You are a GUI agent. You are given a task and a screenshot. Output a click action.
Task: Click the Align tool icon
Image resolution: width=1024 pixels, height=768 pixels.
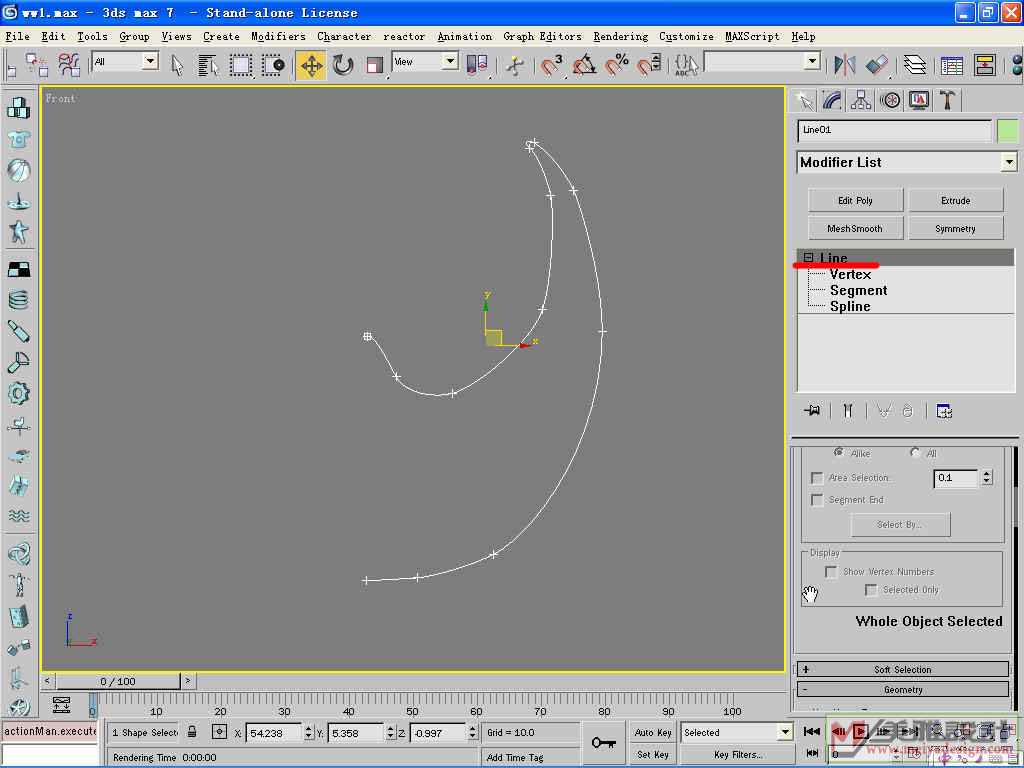(876, 65)
